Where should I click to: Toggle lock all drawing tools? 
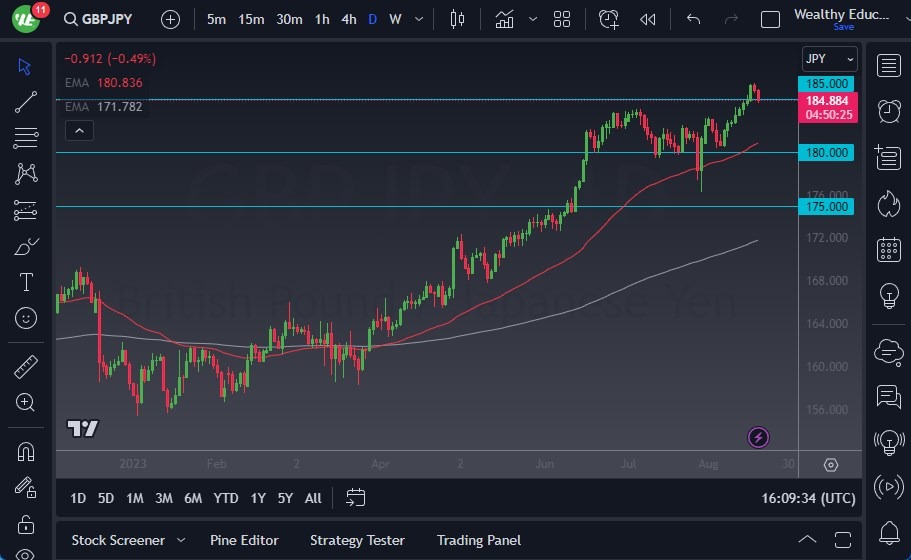(26, 523)
